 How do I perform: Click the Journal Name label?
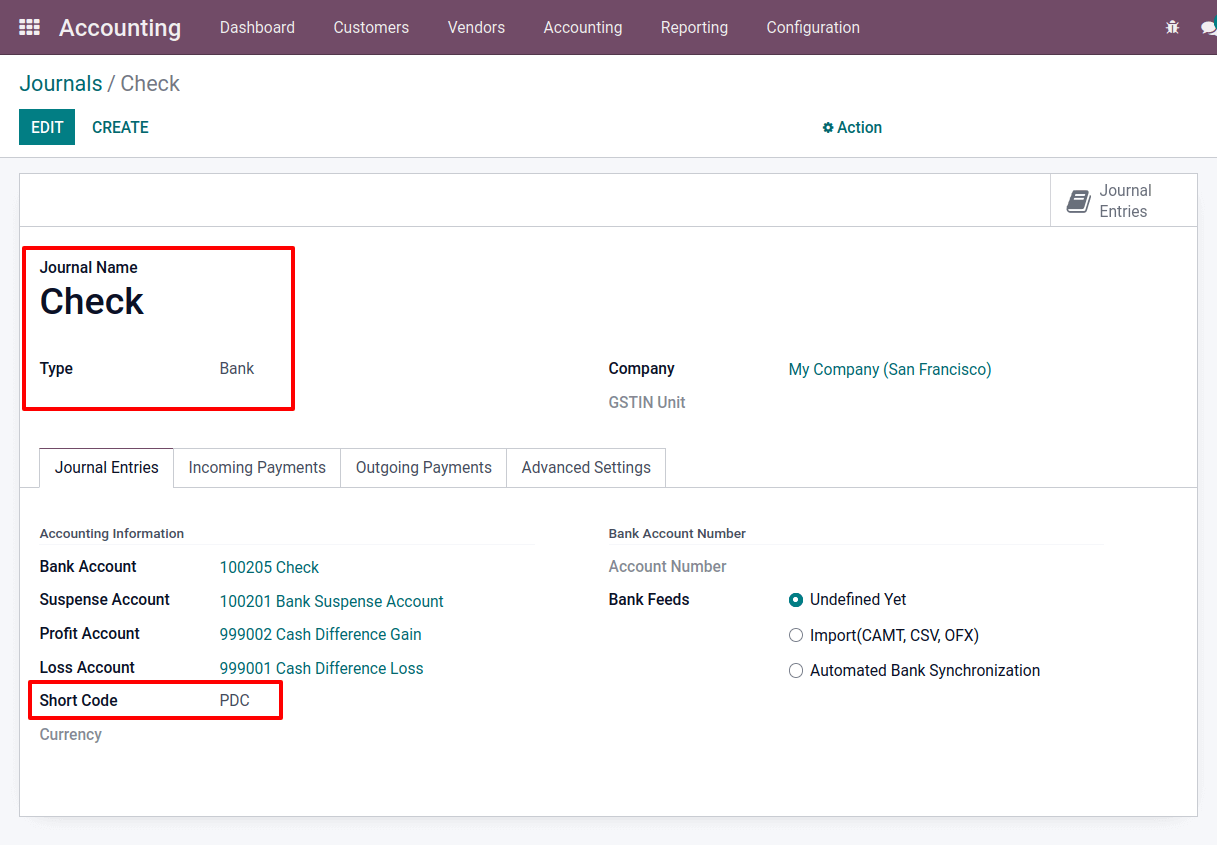click(89, 268)
